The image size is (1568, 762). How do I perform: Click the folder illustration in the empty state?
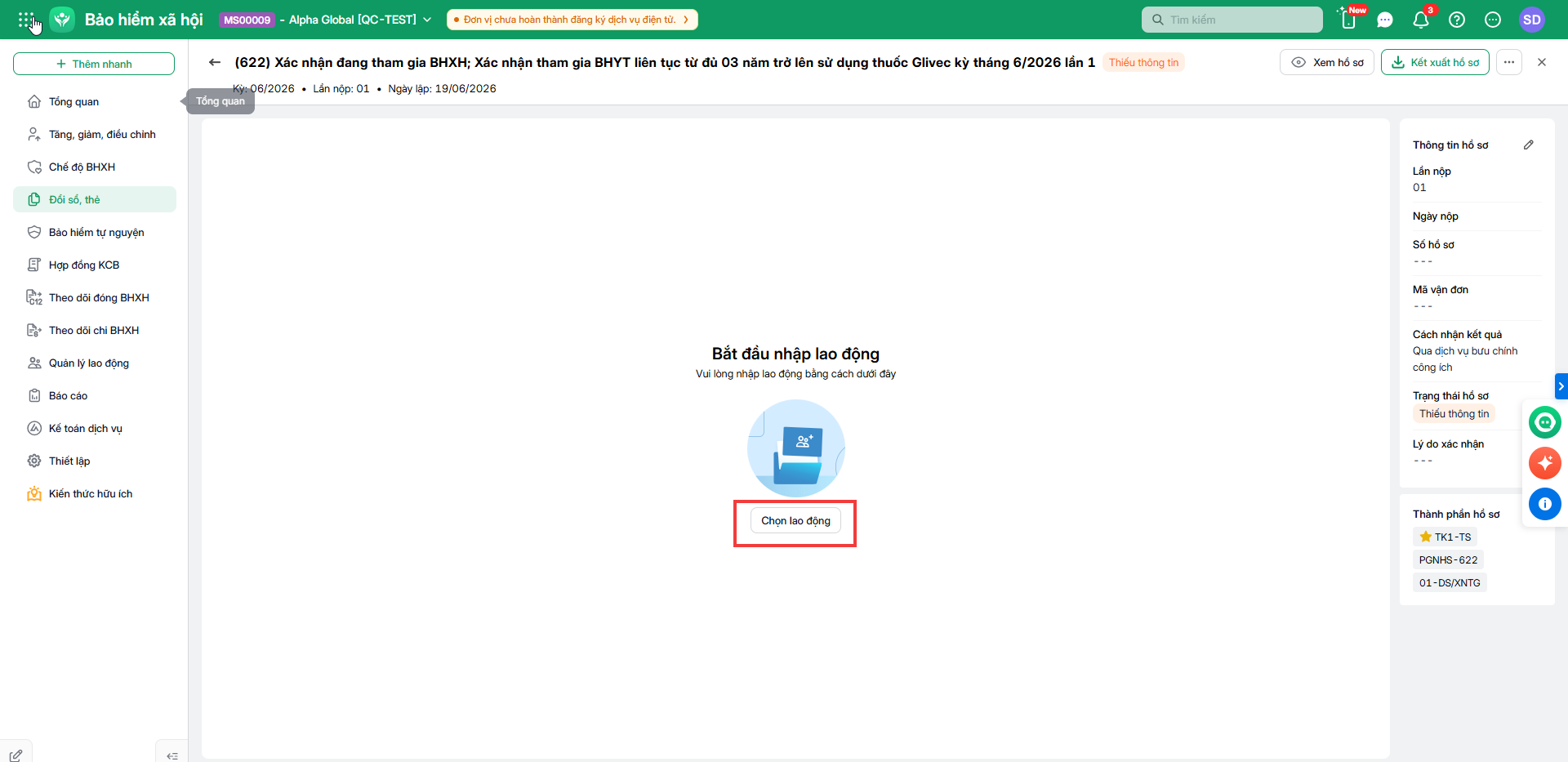[x=796, y=448]
